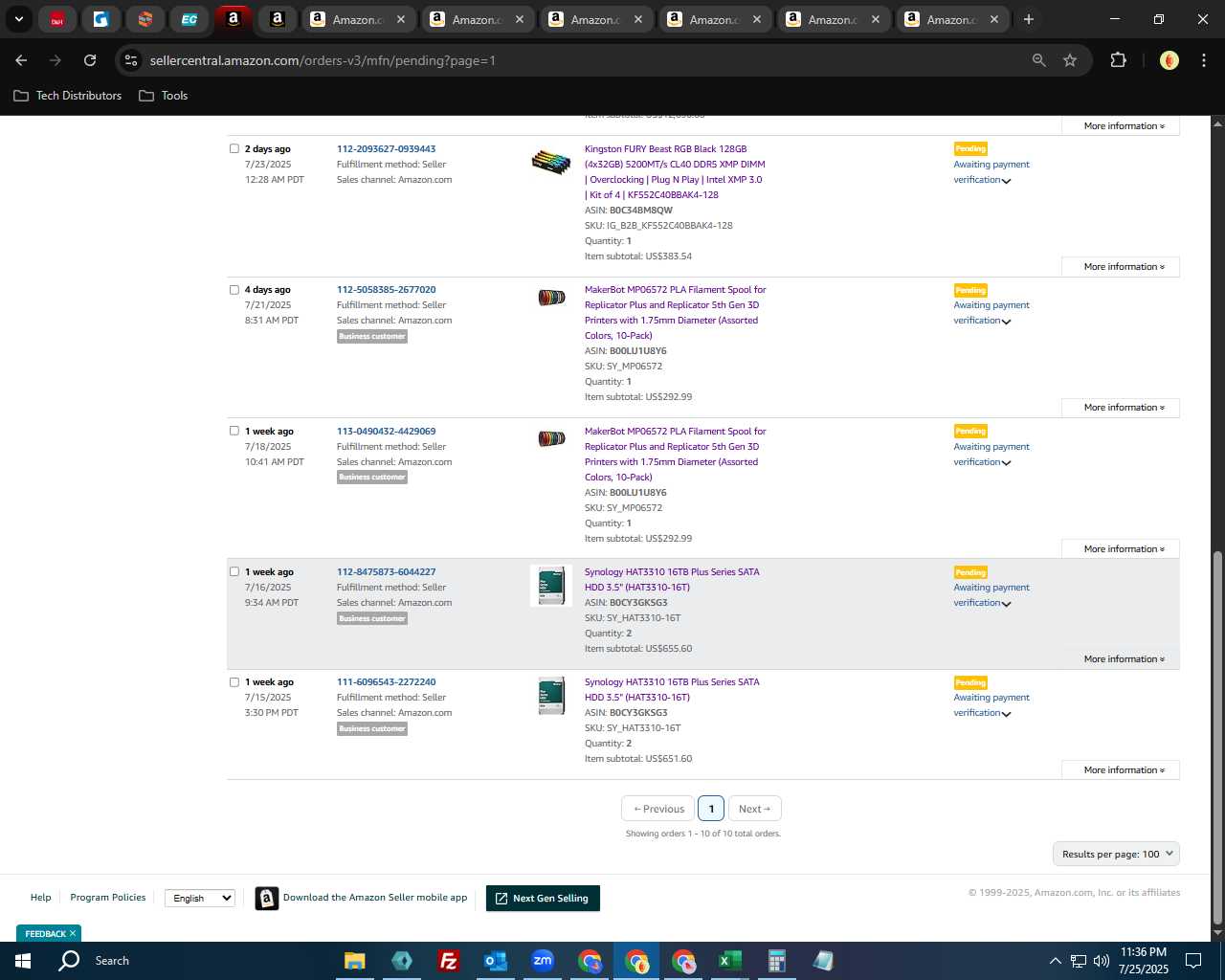Switch to the first pinned red tab

pyautogui.click(x=57, y=19)
